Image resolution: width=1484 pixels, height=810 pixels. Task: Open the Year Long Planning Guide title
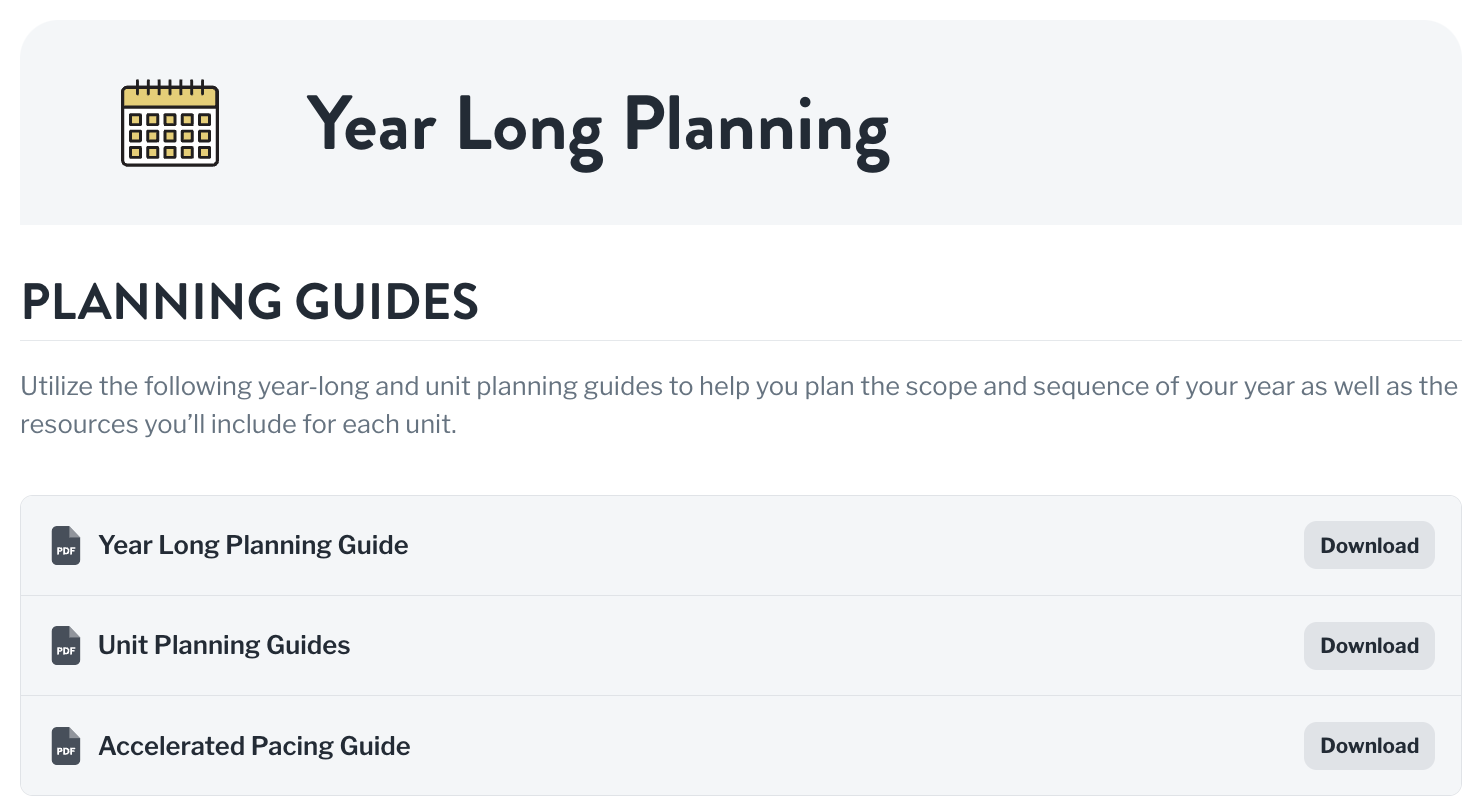(x=253, y=545)
